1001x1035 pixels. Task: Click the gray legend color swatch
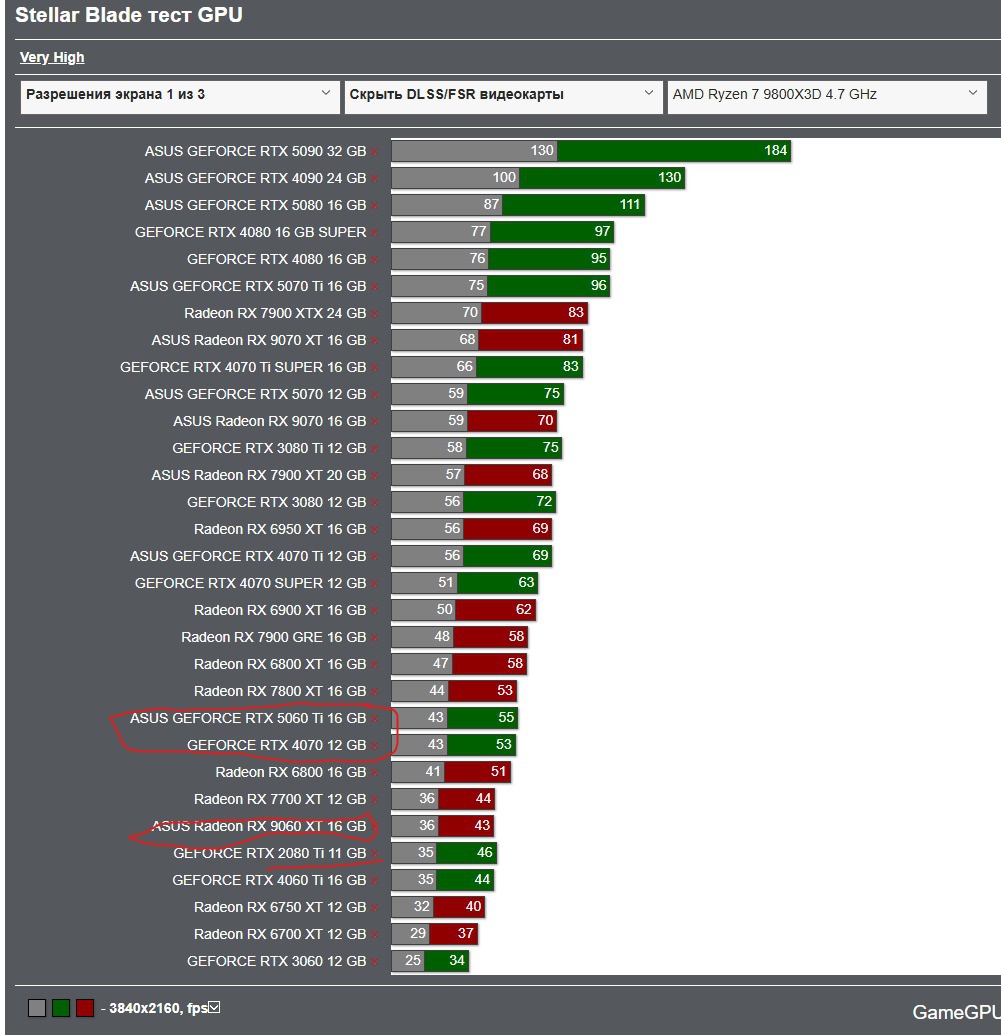(37, 1008)
